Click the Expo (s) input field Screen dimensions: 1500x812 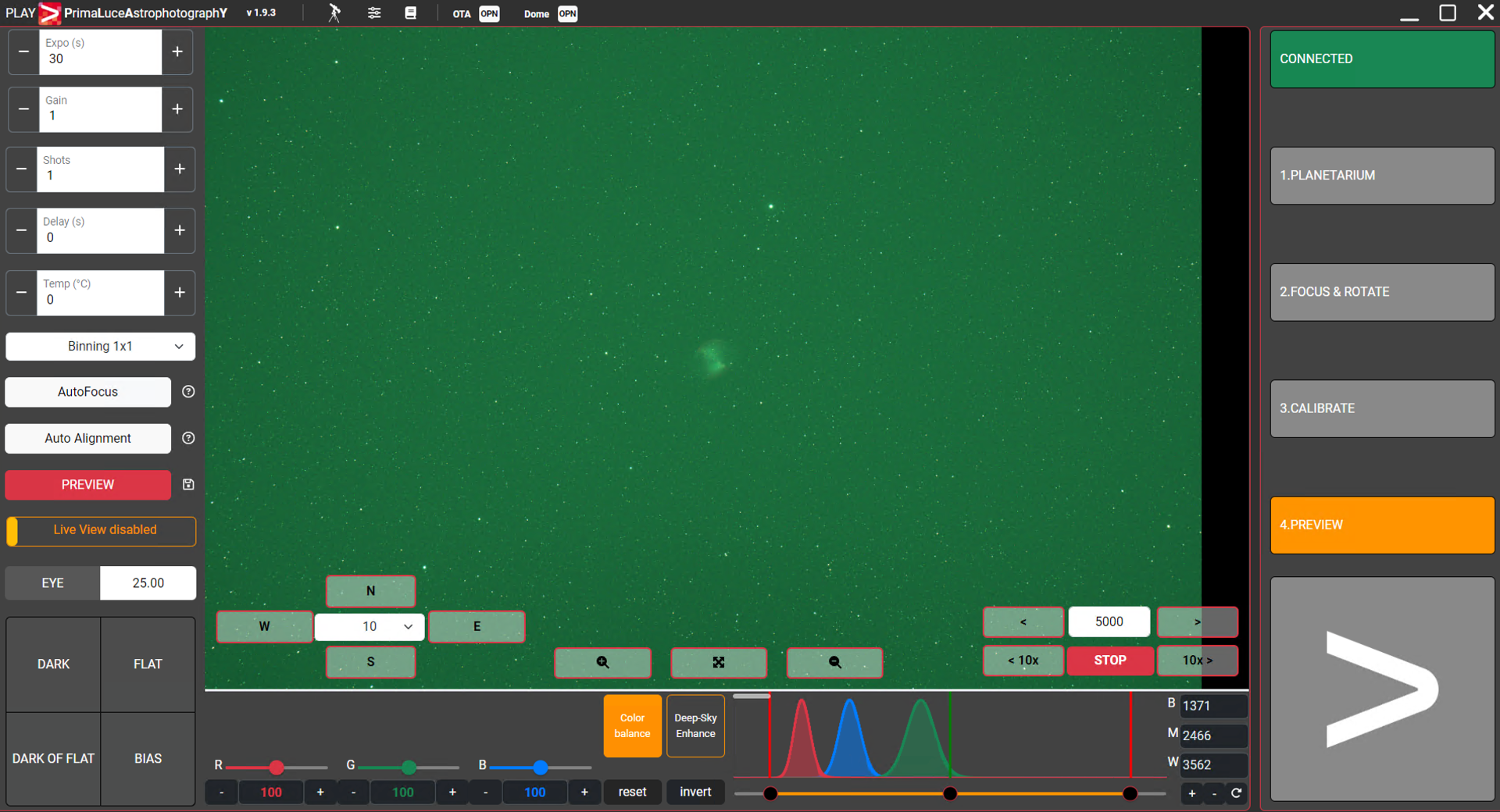click(x=101, y=52)
